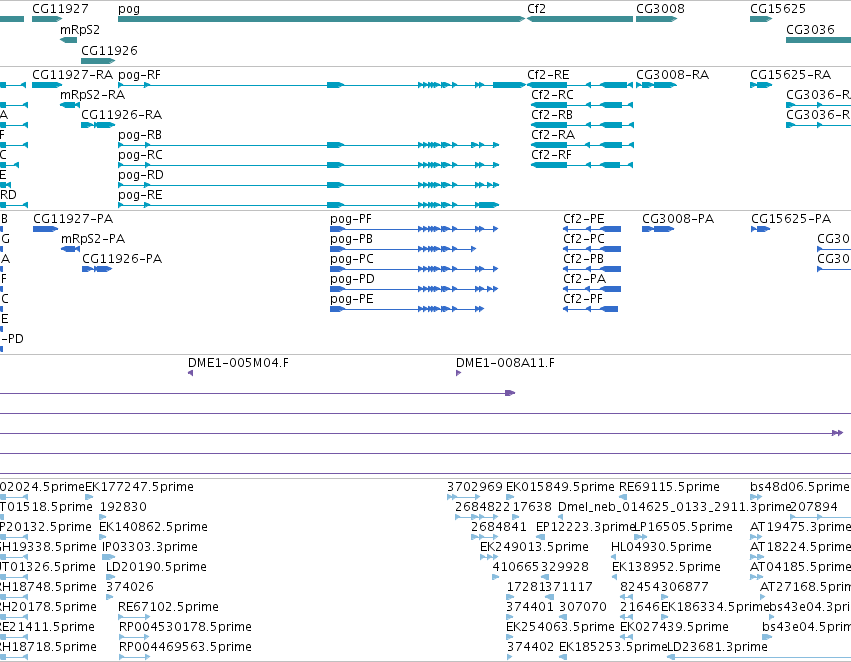Select transcript pog-RB
Screen dimensions: 851x662
click(308, 145)
